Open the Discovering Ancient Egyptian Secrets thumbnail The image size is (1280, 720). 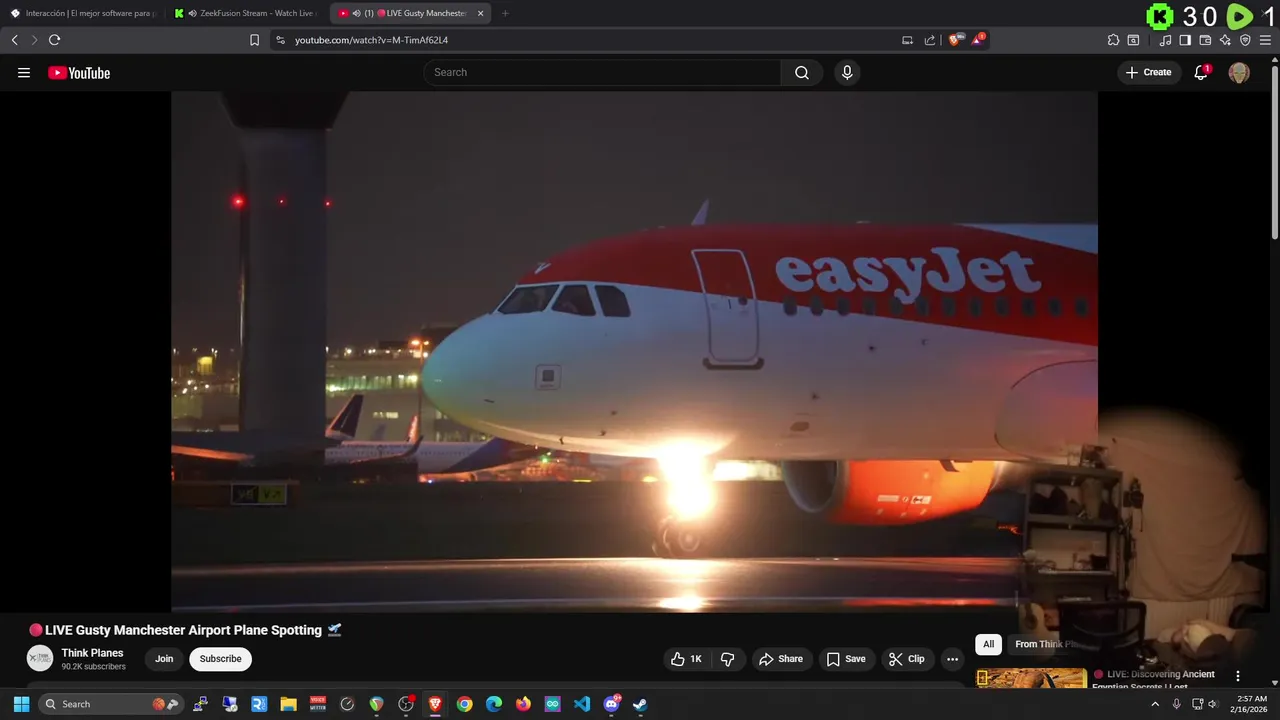(x=1031, y=678)
